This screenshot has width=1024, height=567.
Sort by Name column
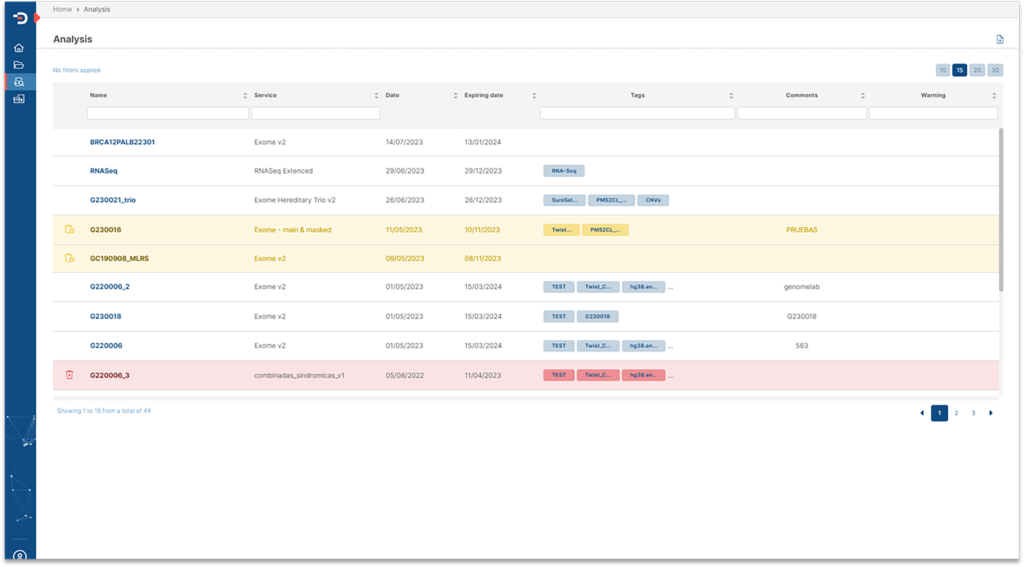(245, 95)
